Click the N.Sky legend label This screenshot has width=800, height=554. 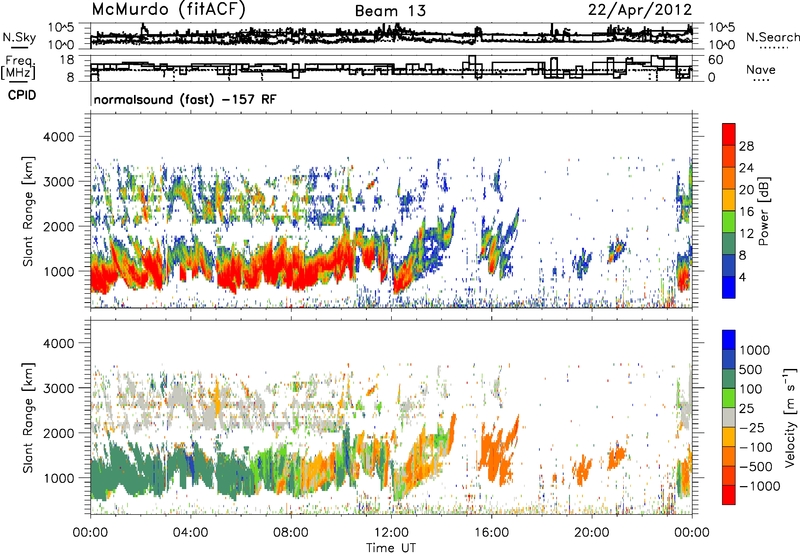click(x=19, y=37)
